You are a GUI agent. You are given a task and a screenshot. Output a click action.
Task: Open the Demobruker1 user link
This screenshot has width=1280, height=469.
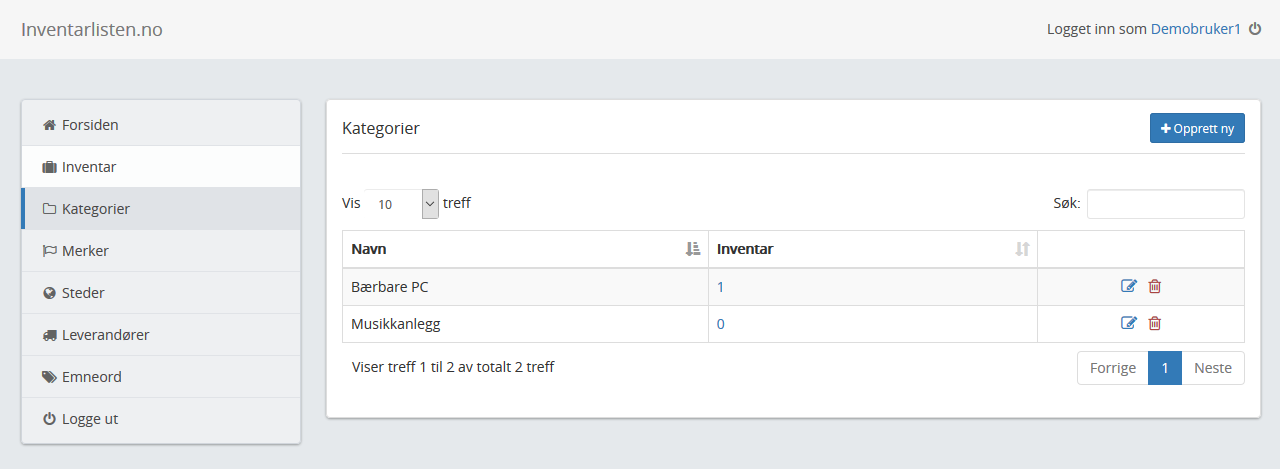point(1196,29)
